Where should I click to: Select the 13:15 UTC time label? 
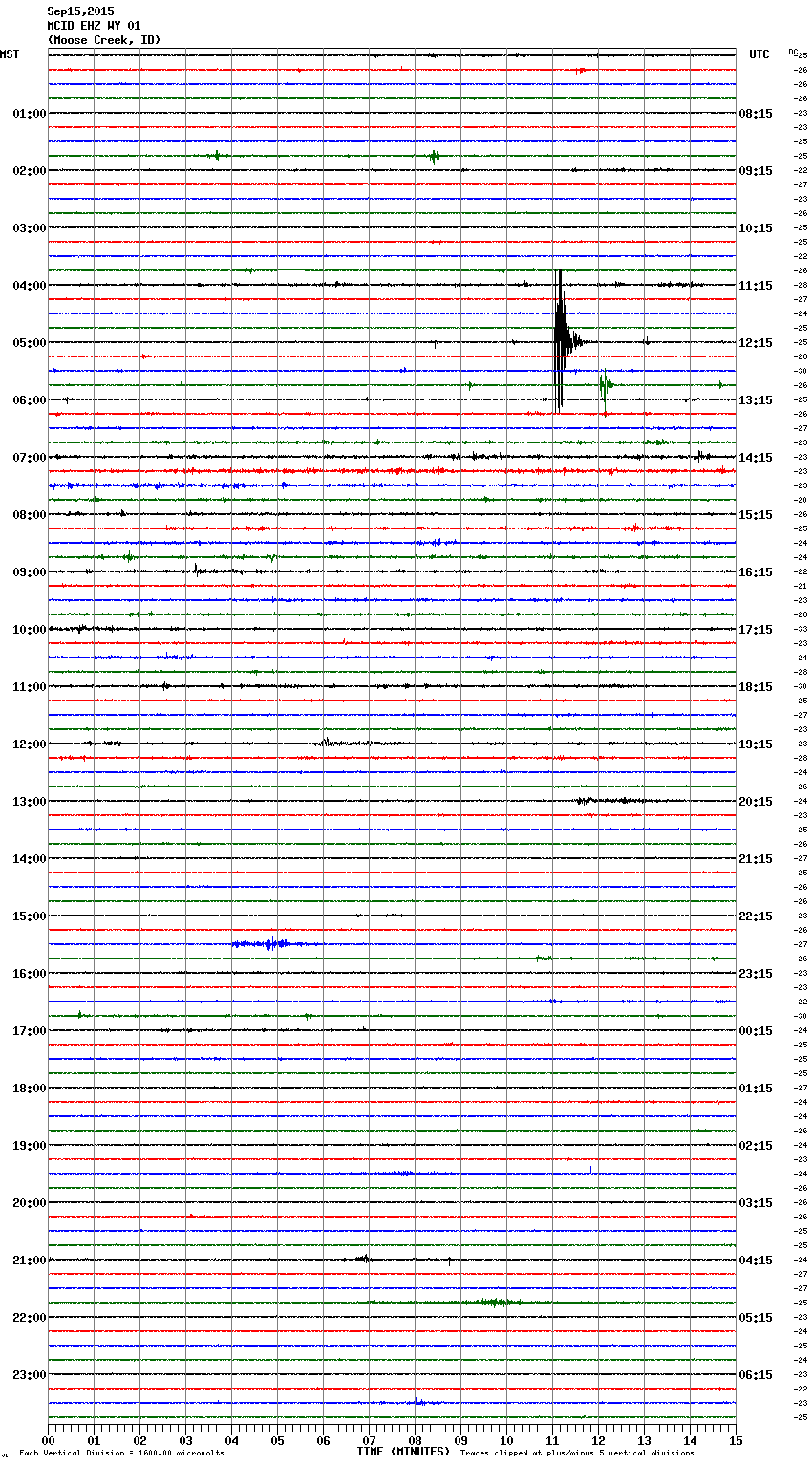coord(756,400)
